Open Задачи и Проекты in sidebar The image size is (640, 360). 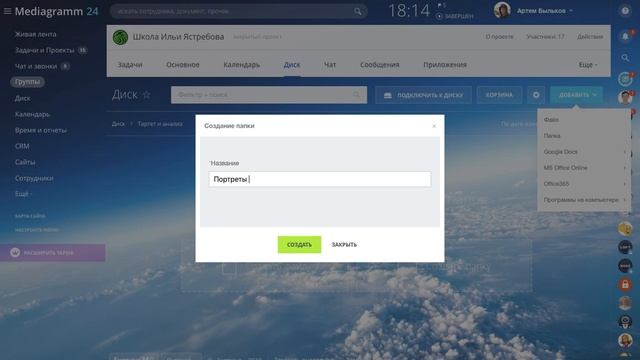pyautogui.click(x=44, y=50)
